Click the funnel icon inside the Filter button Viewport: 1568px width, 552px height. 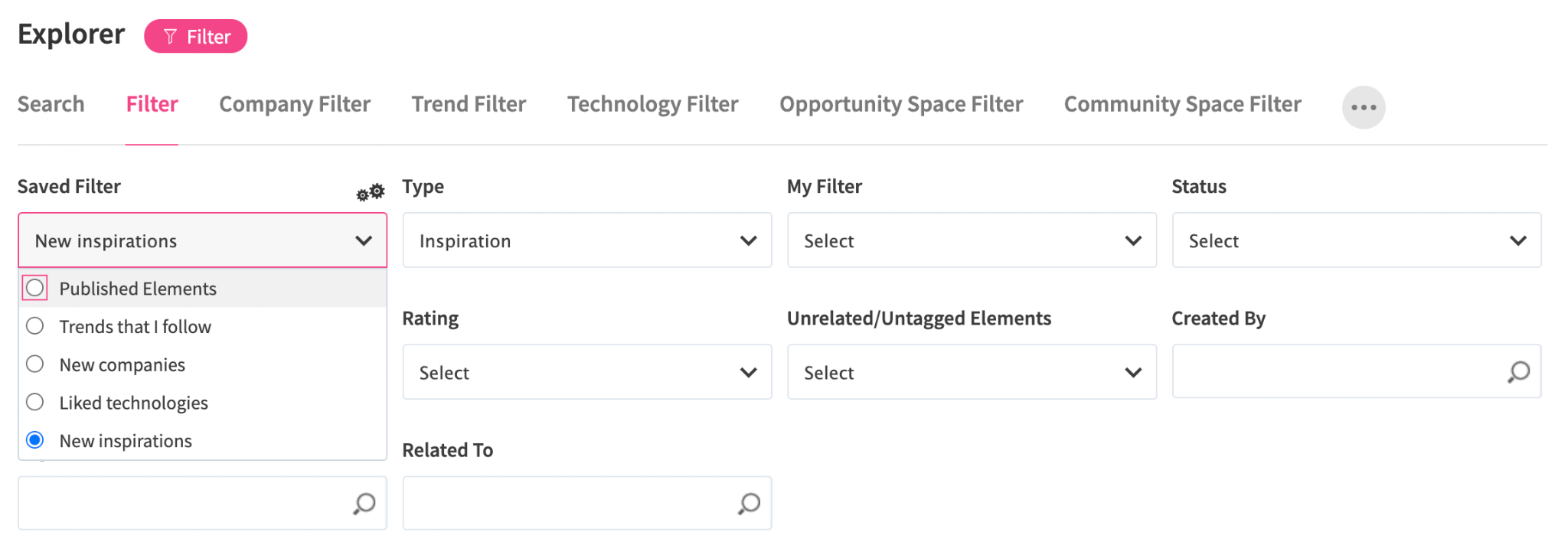click(x=168, y=36)
